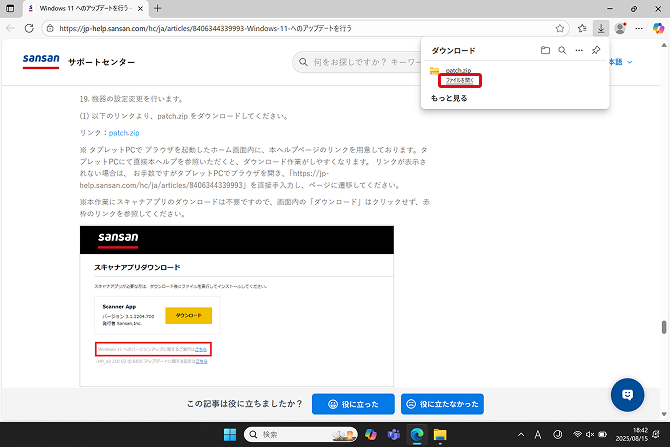
Task: Open Edge settings and more menu
Action: pos(639,28)
